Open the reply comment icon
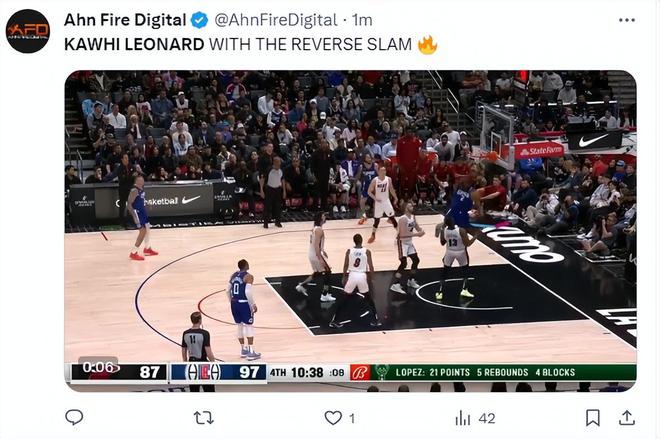Viewport: 660px width, 439px height. coord(74,418)
